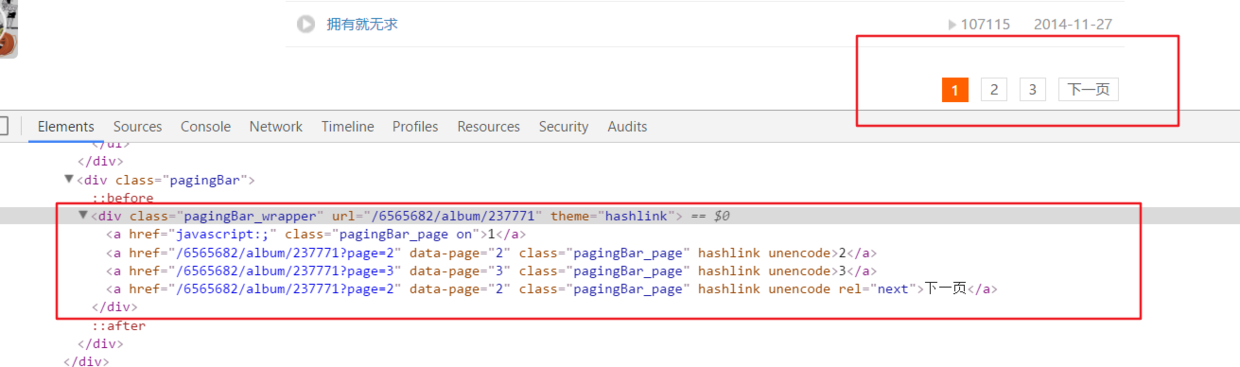Switch to the Profiles tab
The height and width of the screenshot is (367, 1240).
(415, 127)
